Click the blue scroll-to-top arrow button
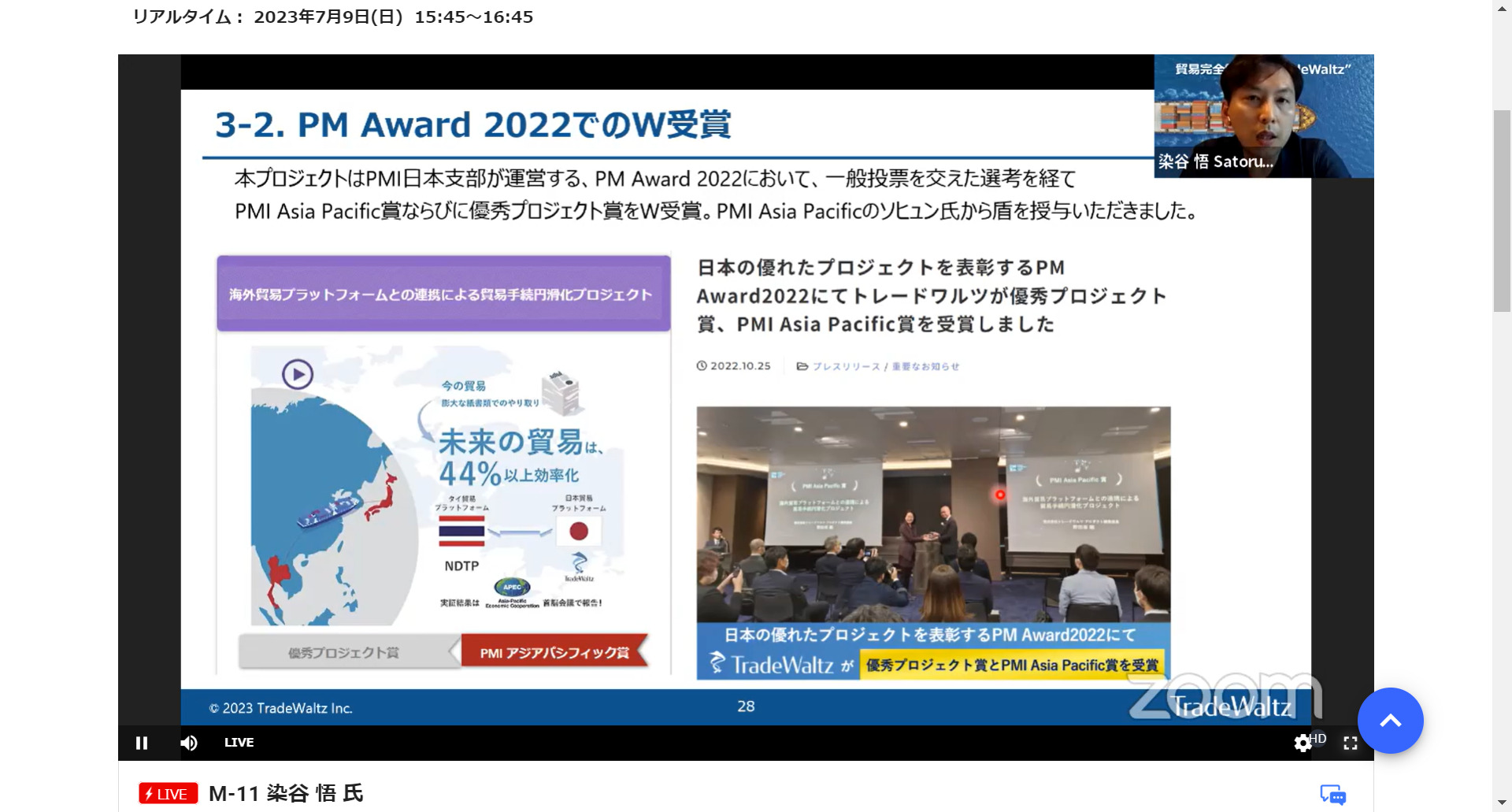The height and width of the screenshot is (812, 1512). point(1391,721)
